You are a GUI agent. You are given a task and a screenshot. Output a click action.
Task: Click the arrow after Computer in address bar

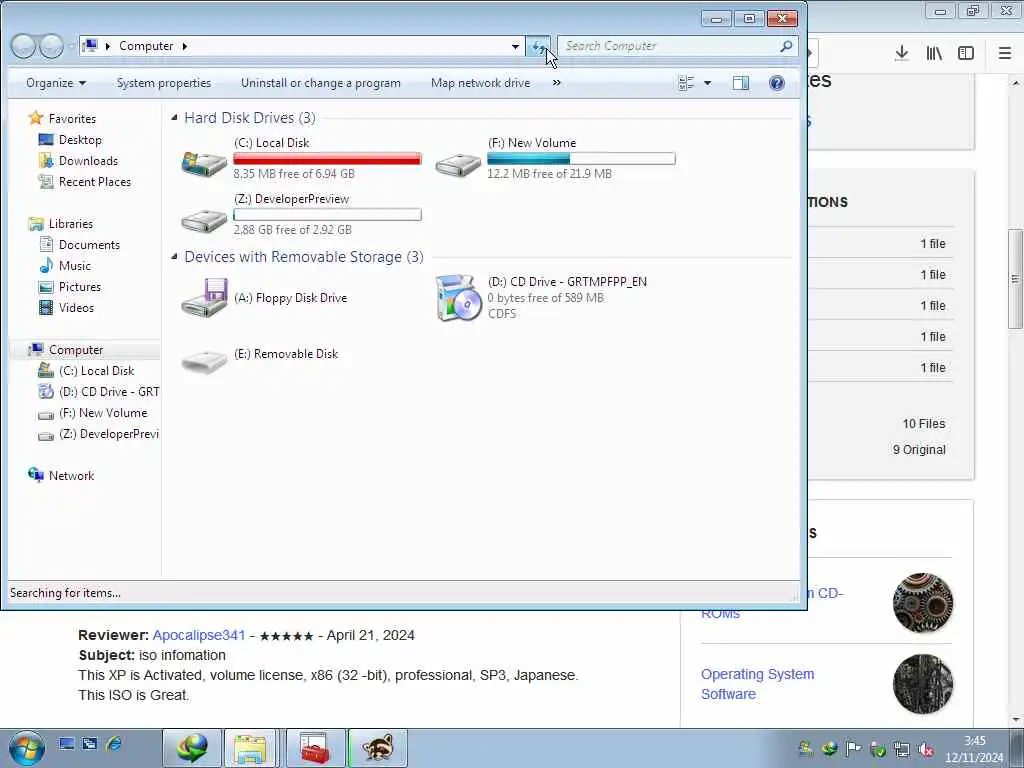pos(185,46)
